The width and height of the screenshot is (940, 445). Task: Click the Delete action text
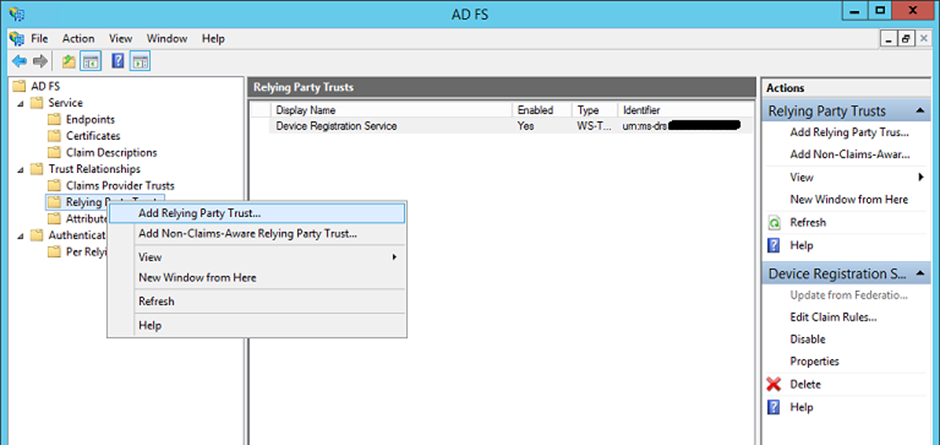(x=805, y=384)
